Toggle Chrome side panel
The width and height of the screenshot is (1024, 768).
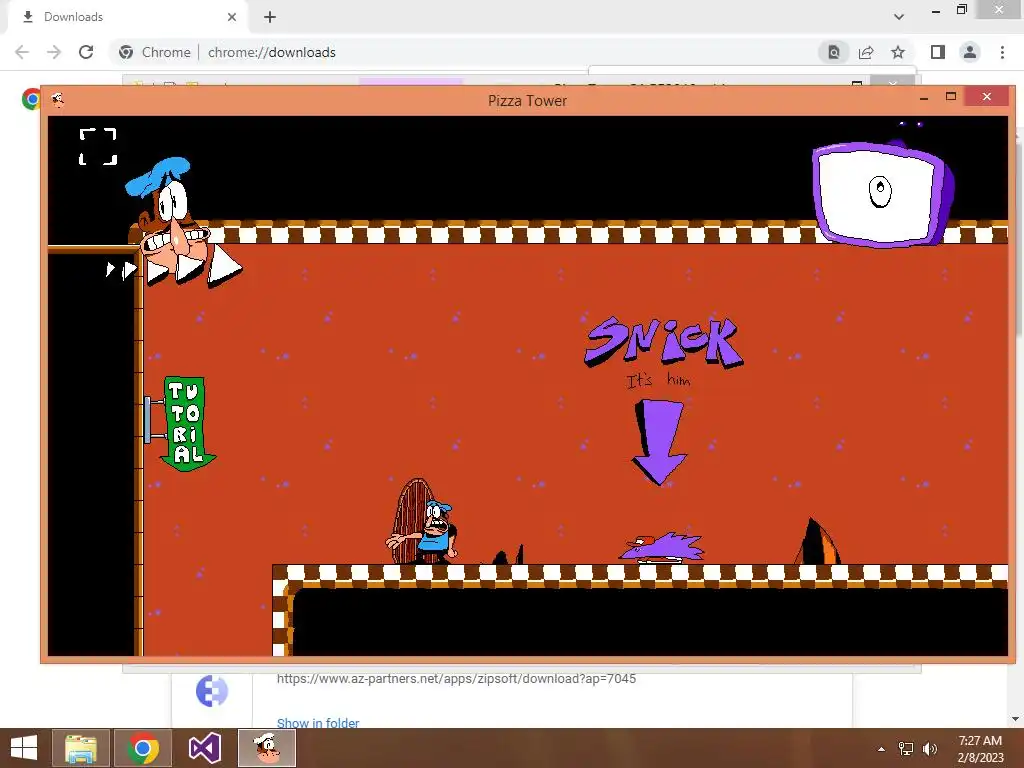pos(938,52)
